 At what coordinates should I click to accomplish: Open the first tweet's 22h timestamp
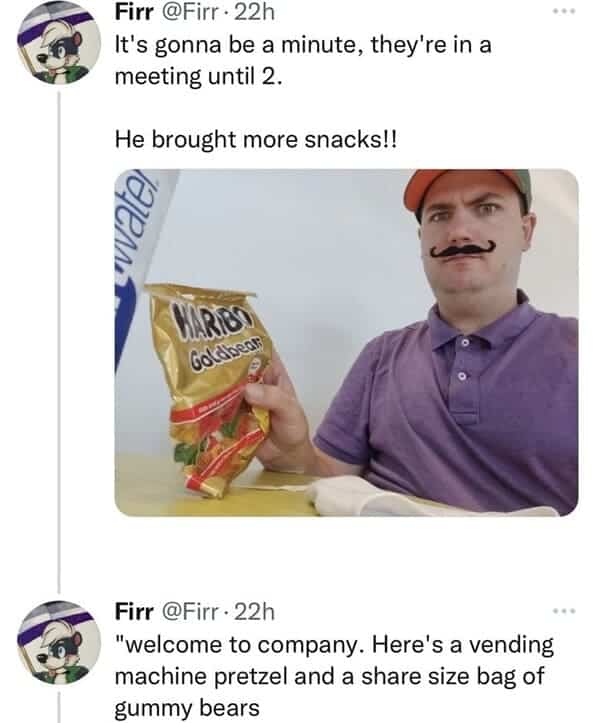pyautogui.click(x=254, y=12)
